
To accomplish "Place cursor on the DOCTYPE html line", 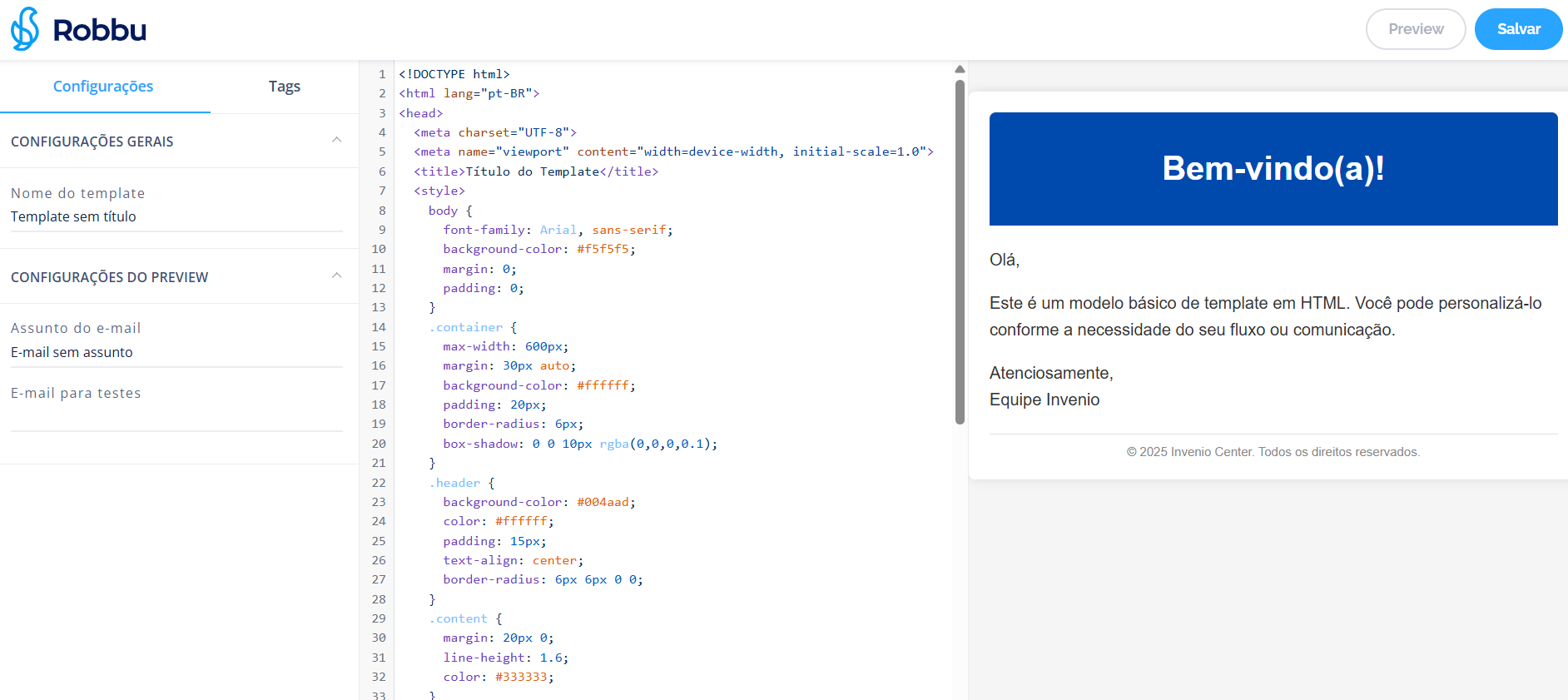I will click(x=454, y=74).
